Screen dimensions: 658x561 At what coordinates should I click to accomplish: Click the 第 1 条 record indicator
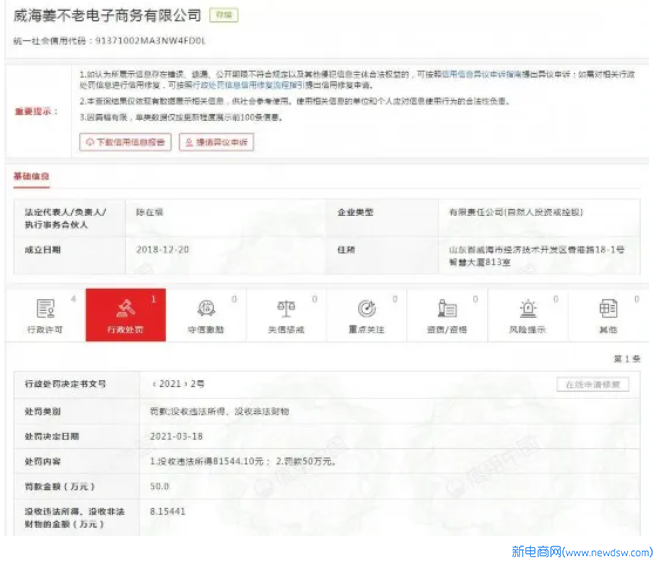tap(627, 359)
